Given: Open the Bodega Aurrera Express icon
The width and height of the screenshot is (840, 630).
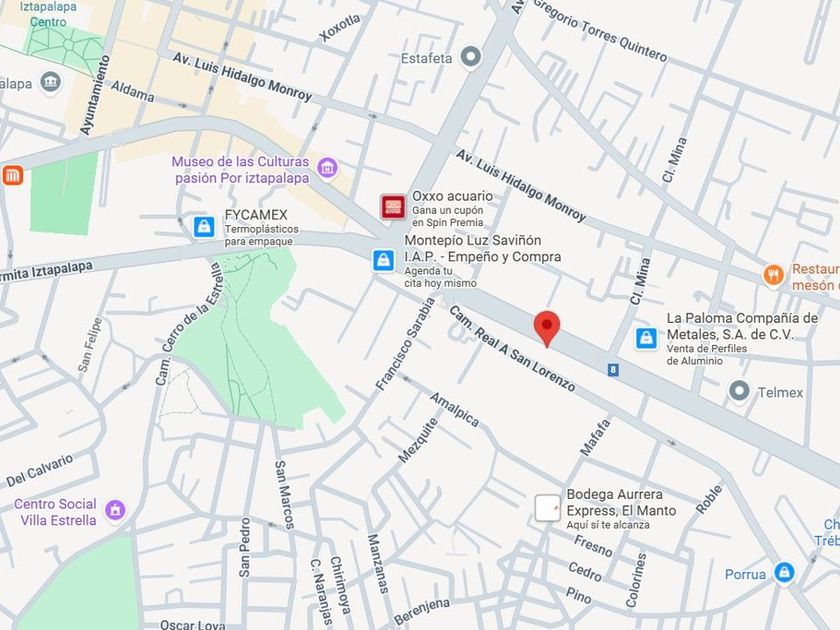Looking at the screenshot, I should pos(548,508).
